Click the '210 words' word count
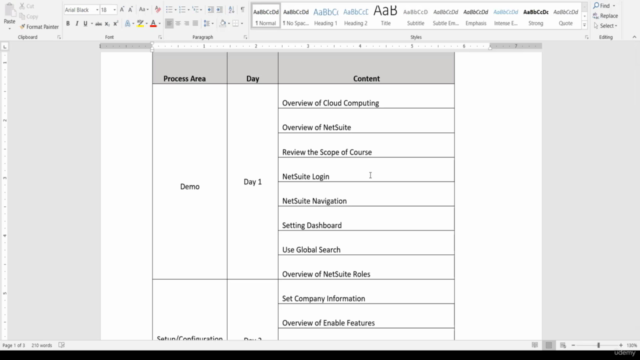Viewport: 640px width, 360px height. click(42, 345)
